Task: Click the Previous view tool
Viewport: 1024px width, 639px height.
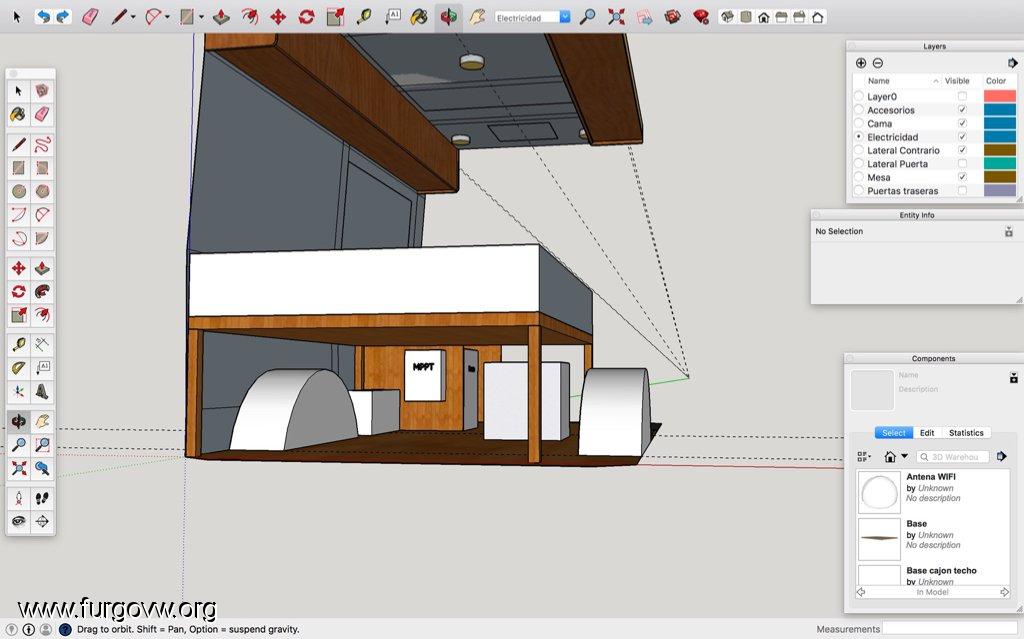Action: click(42, 468)
